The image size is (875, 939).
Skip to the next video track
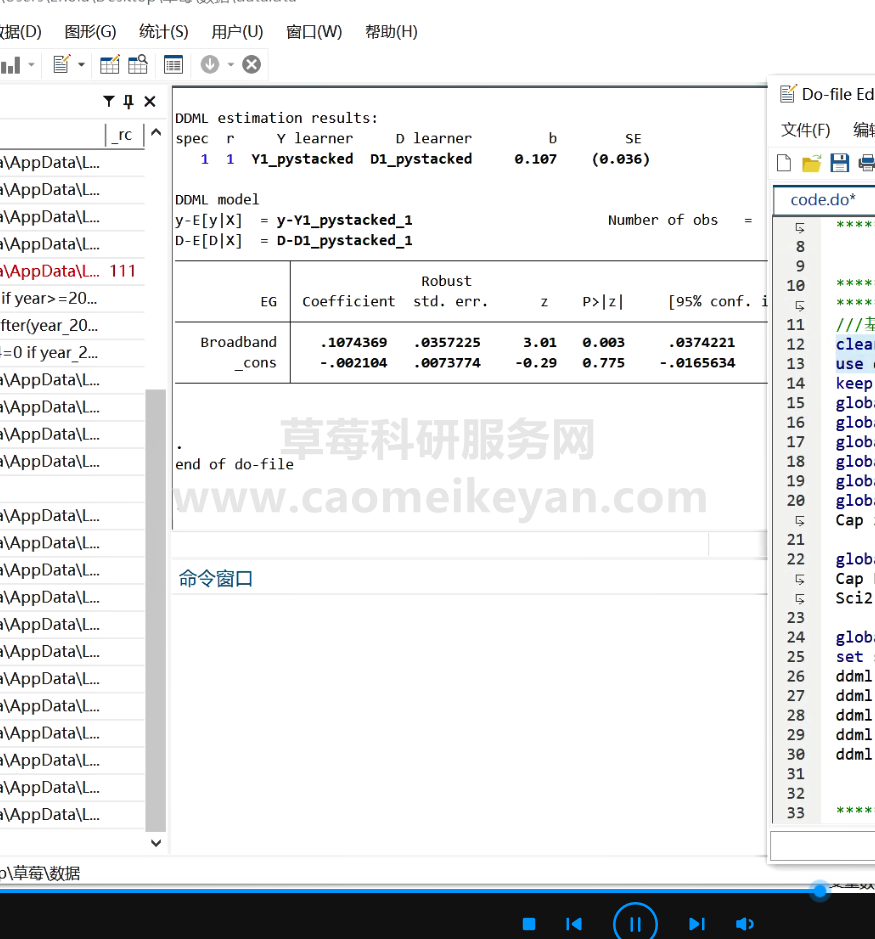coord(697,924)
